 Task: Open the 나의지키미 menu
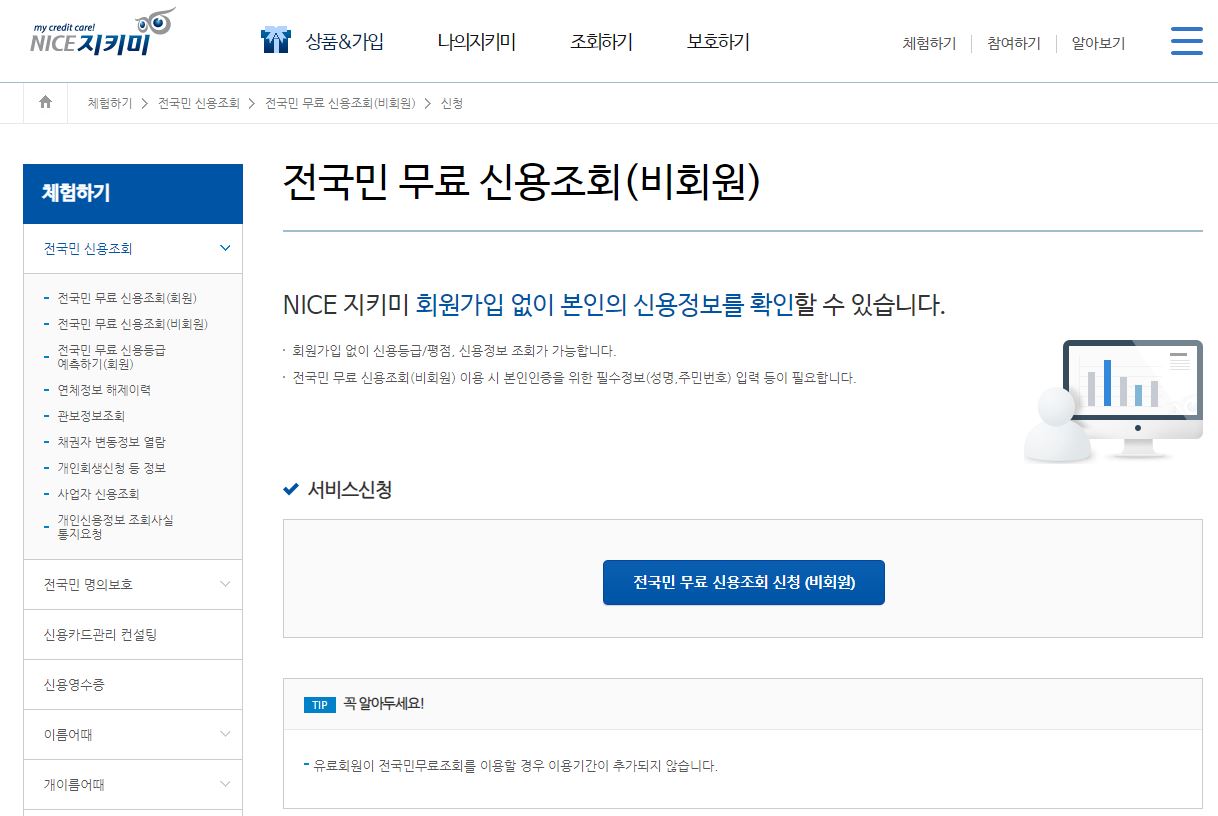[476, 42]
